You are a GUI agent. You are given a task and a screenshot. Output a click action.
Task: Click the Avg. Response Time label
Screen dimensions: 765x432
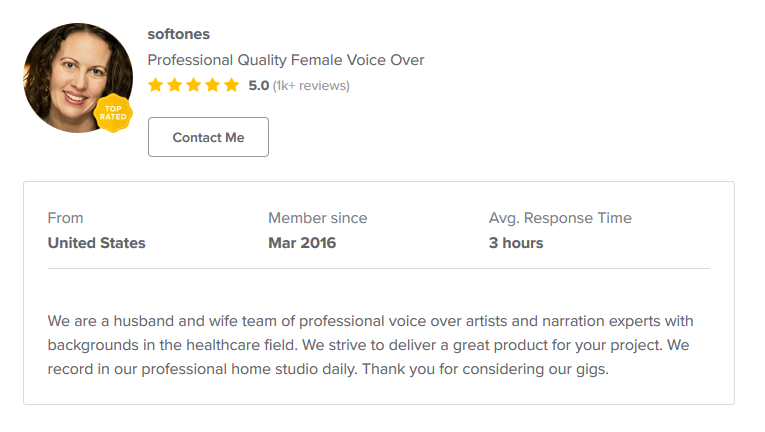click(x=560, y=218)
